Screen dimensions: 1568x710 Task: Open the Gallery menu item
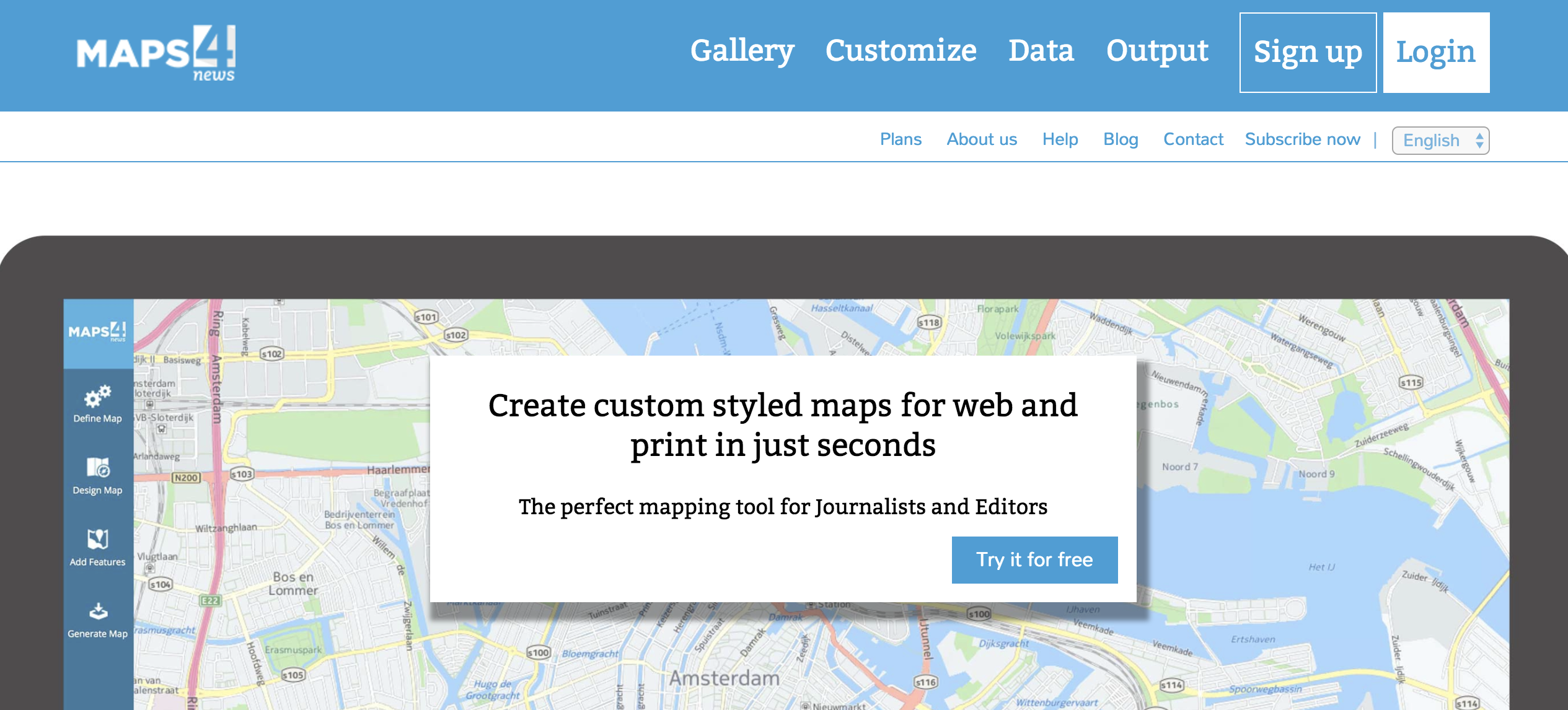click(742, 51)
